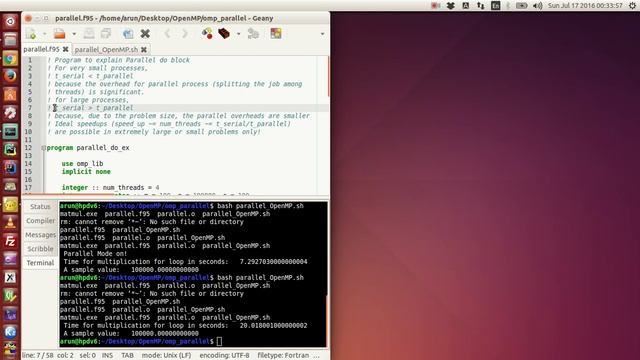The height and width of the screenshot is (360, 640).
Task: Open the clock date and time menu
Action: coord(585,5)
